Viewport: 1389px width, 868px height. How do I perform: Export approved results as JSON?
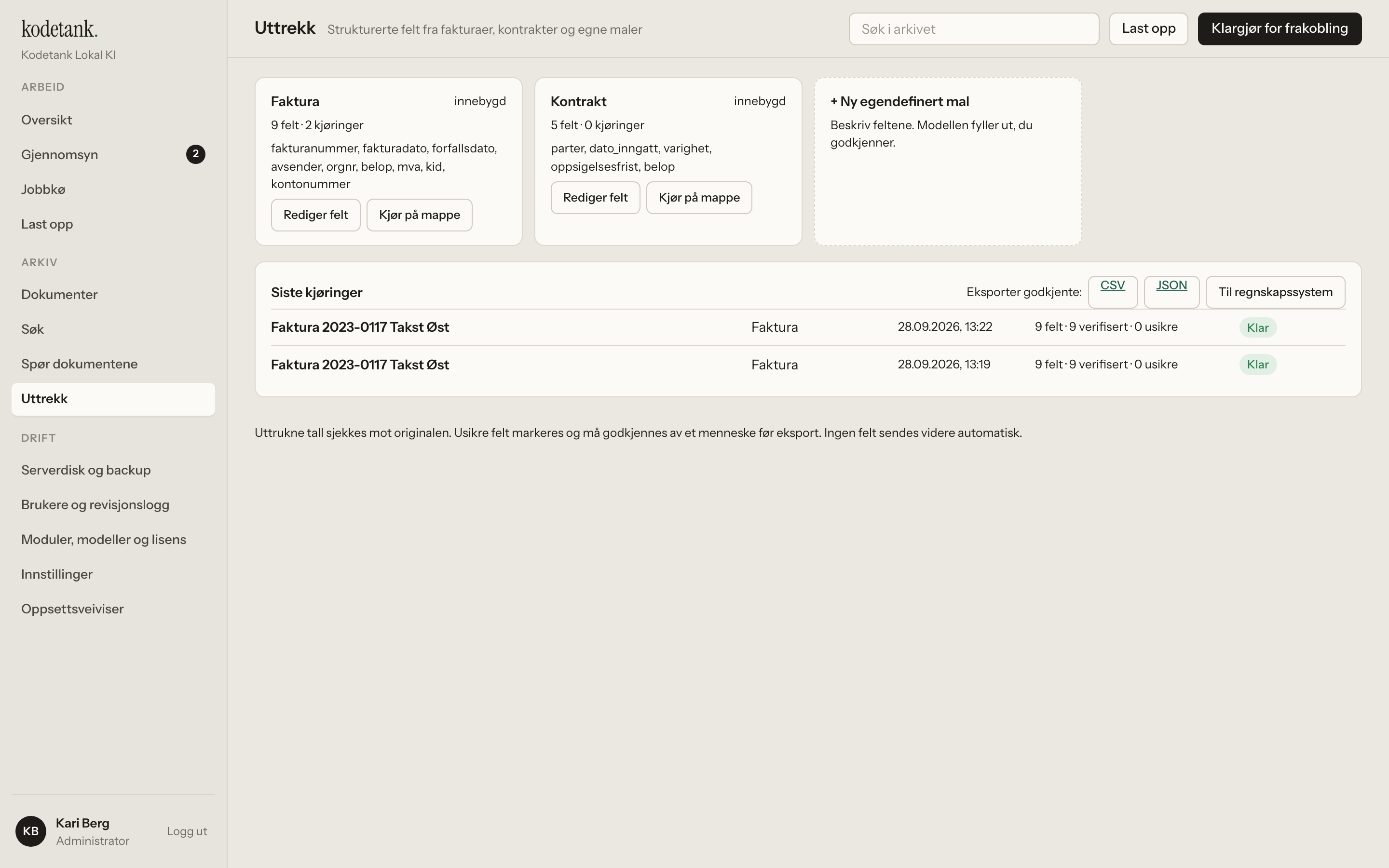pos(1171,292)
